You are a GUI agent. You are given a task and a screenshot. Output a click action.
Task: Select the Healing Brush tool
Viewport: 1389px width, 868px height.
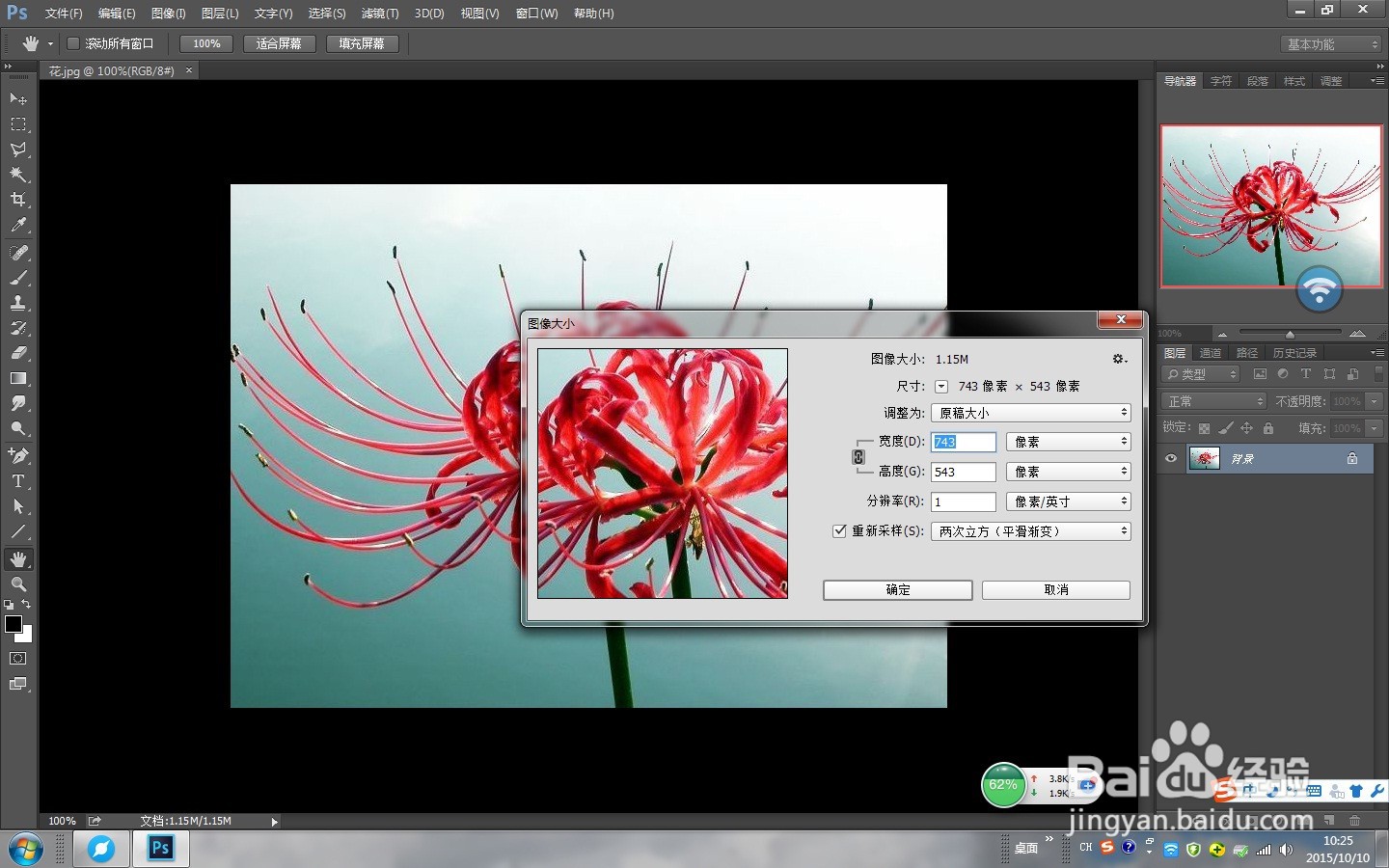tap(18, 253)
